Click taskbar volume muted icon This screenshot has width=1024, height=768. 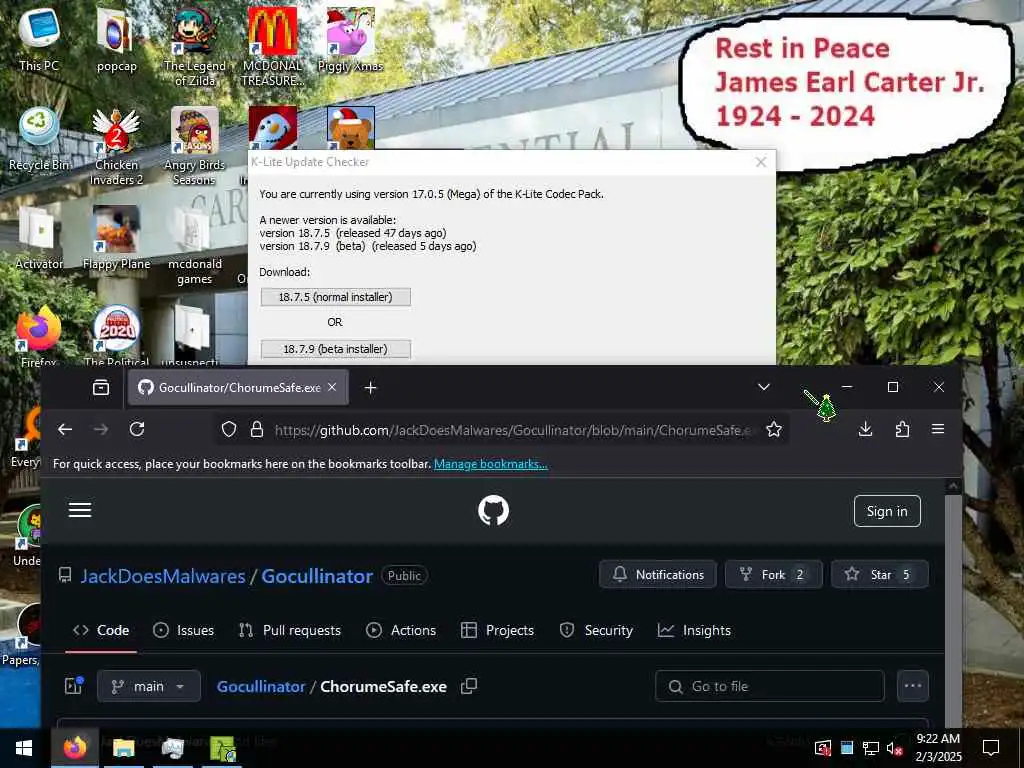894,748
